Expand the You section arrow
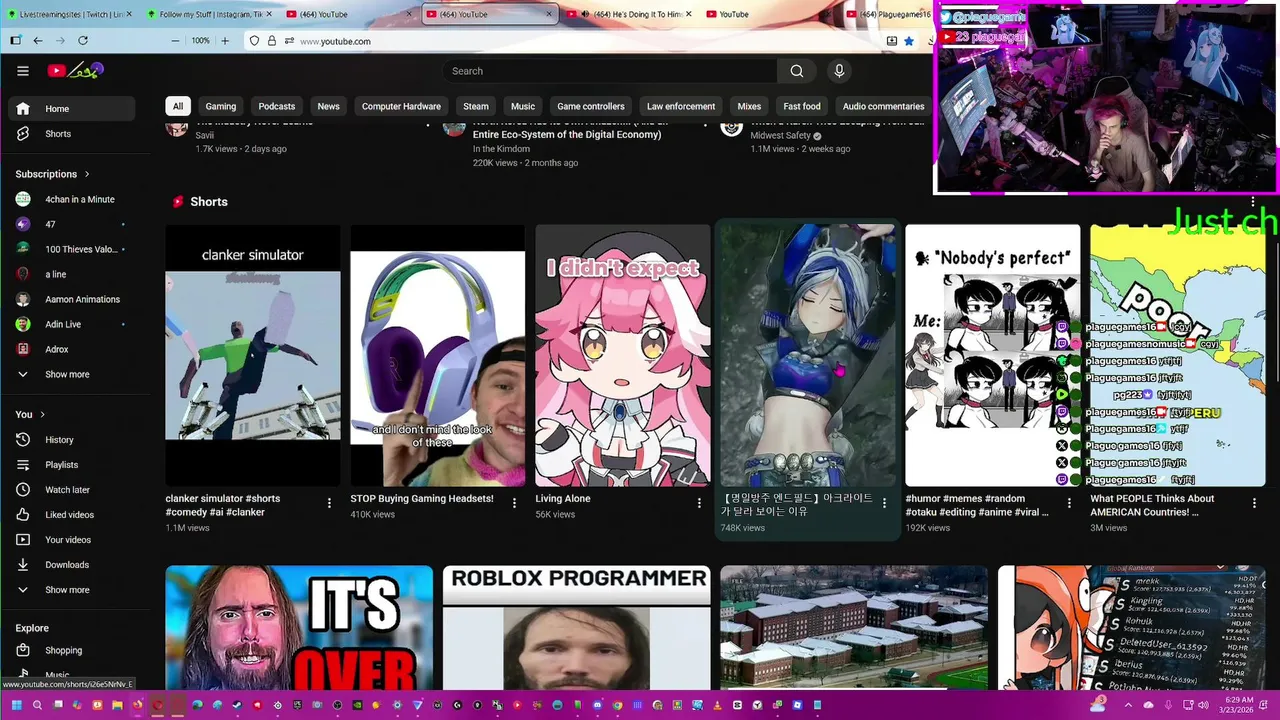 point(42,414)
